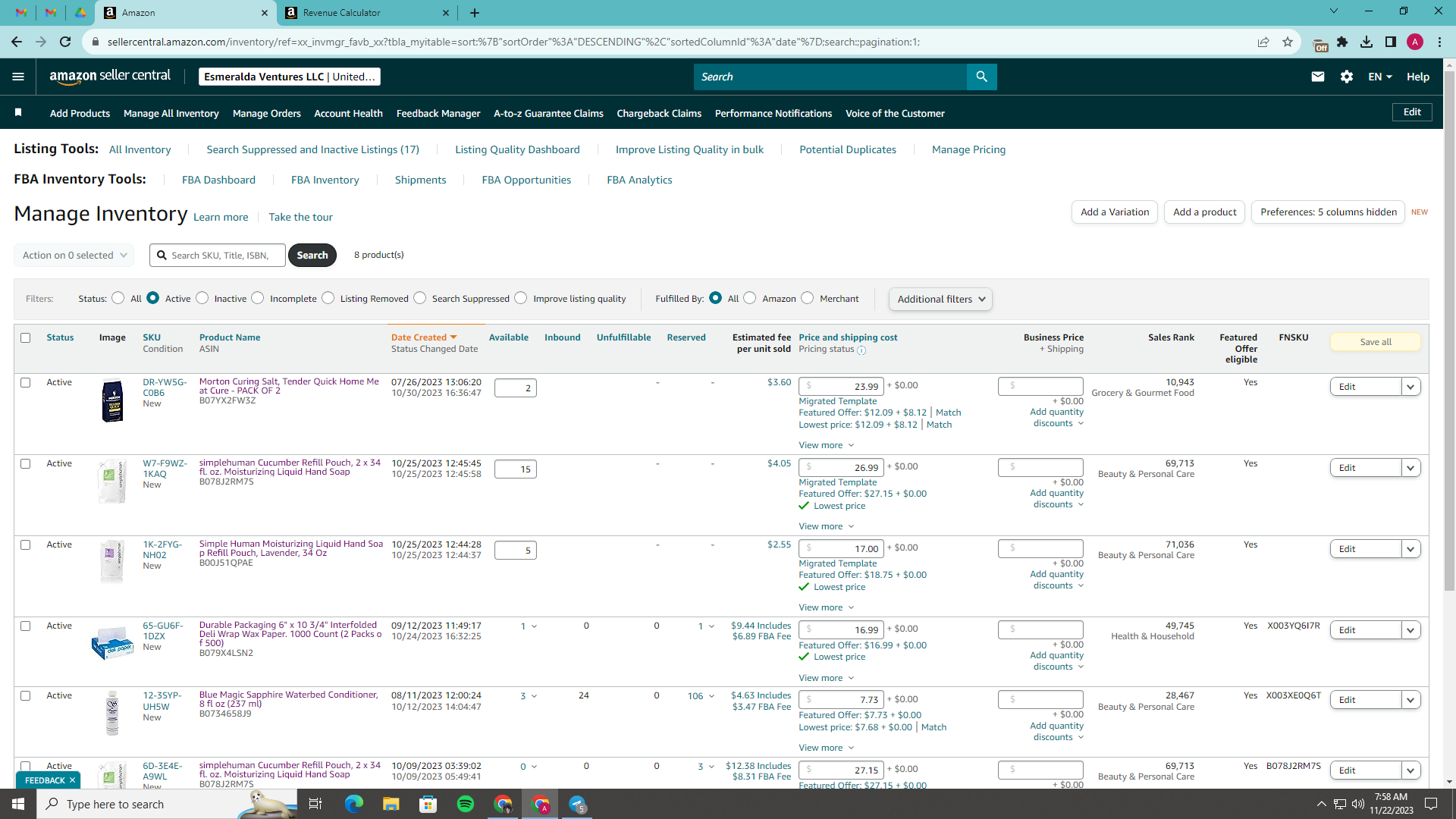Edit the 23.99 price field for Morton Salt
This screenshot has width=1456, height=819.
point(842,386)
